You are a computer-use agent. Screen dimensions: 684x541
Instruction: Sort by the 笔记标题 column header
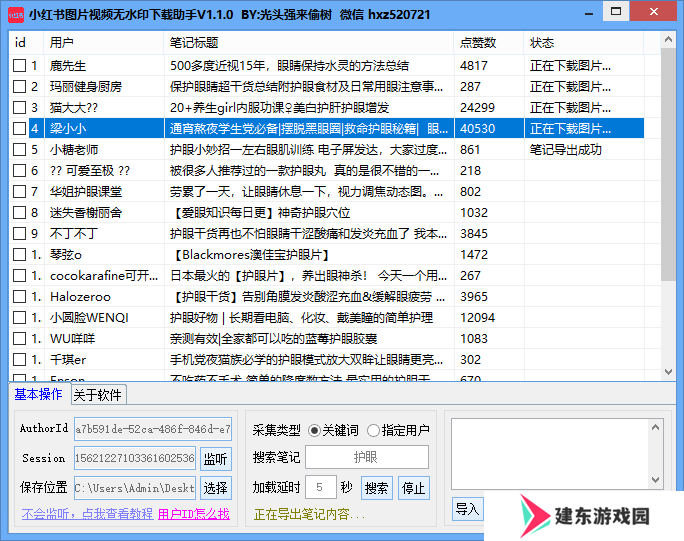308,43
